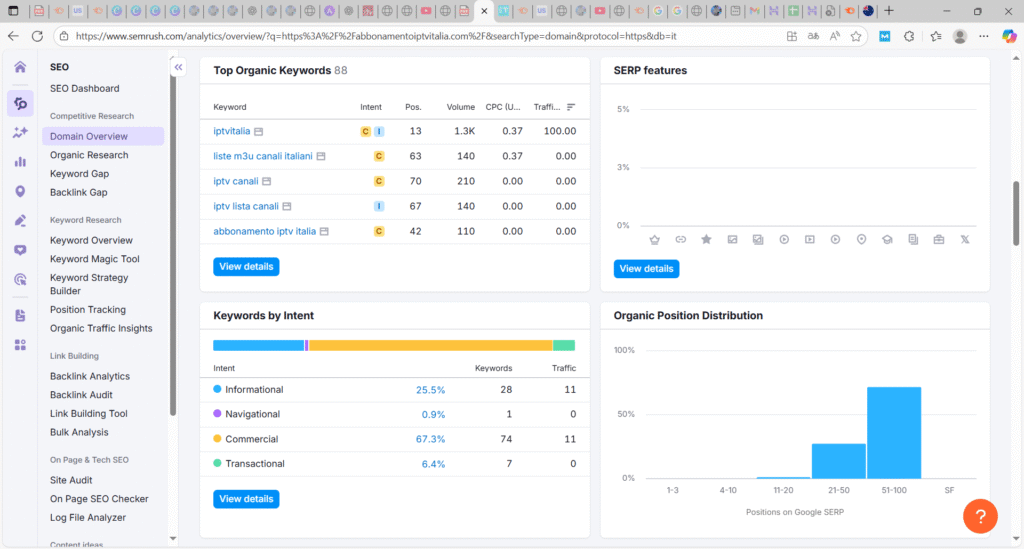Click the yellow Commercial segment of intent bar
The width and height of the screenshot is (1024, 549).
tap(430, 345)
